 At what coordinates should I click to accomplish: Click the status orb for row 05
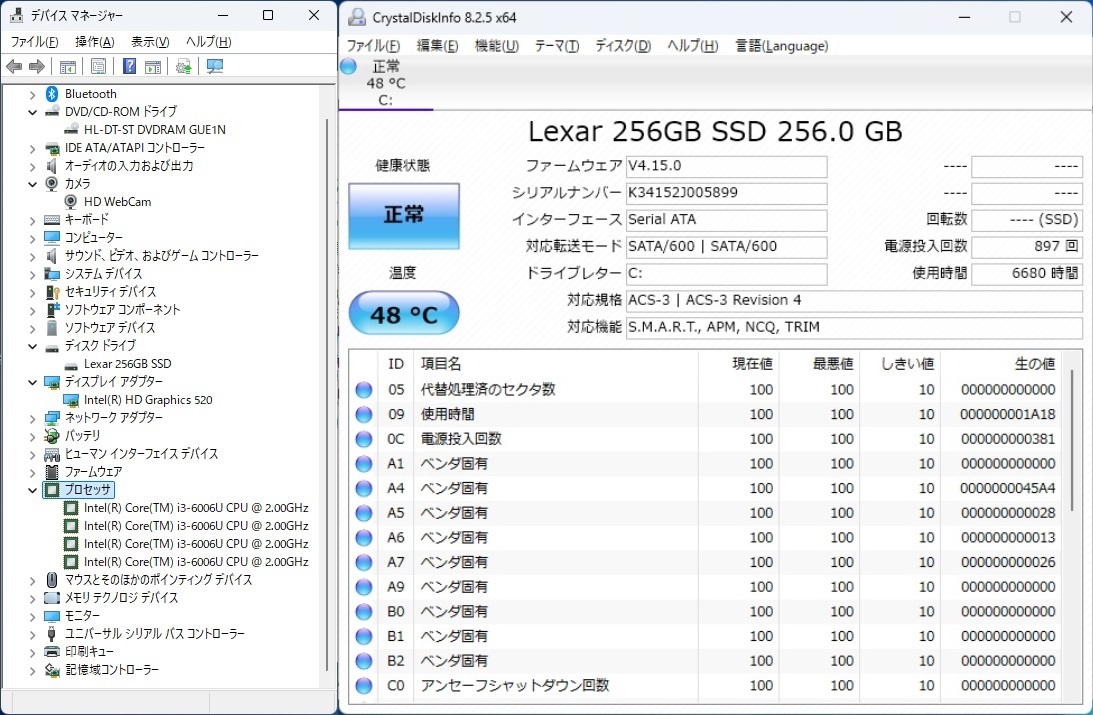pos(364,390)
